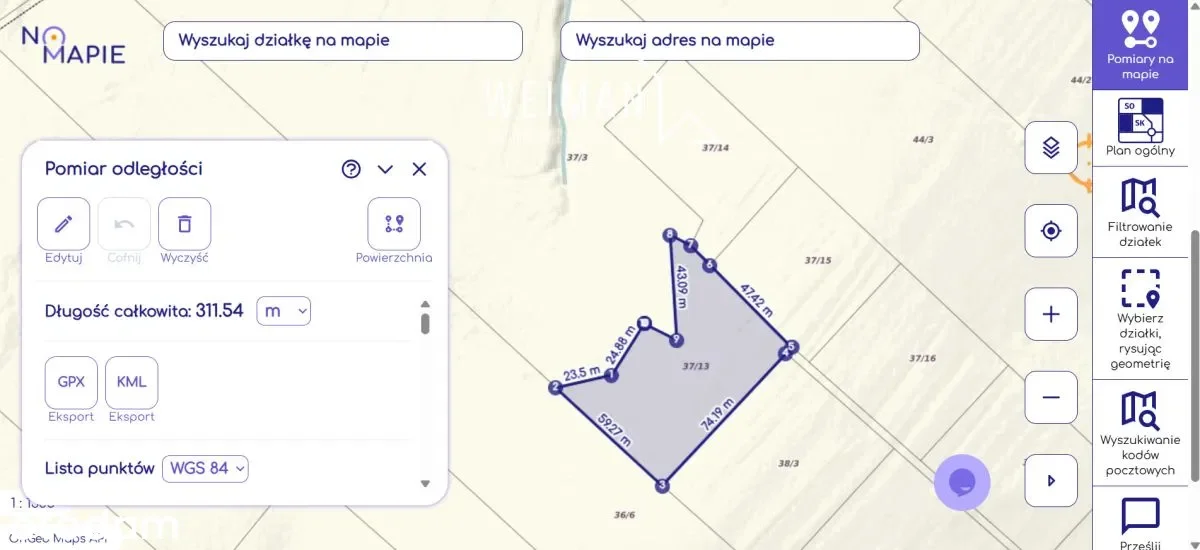This screenshot has height=550, width=1200.
Task: Export measurement as GPX
Action: tap(71, 382)
